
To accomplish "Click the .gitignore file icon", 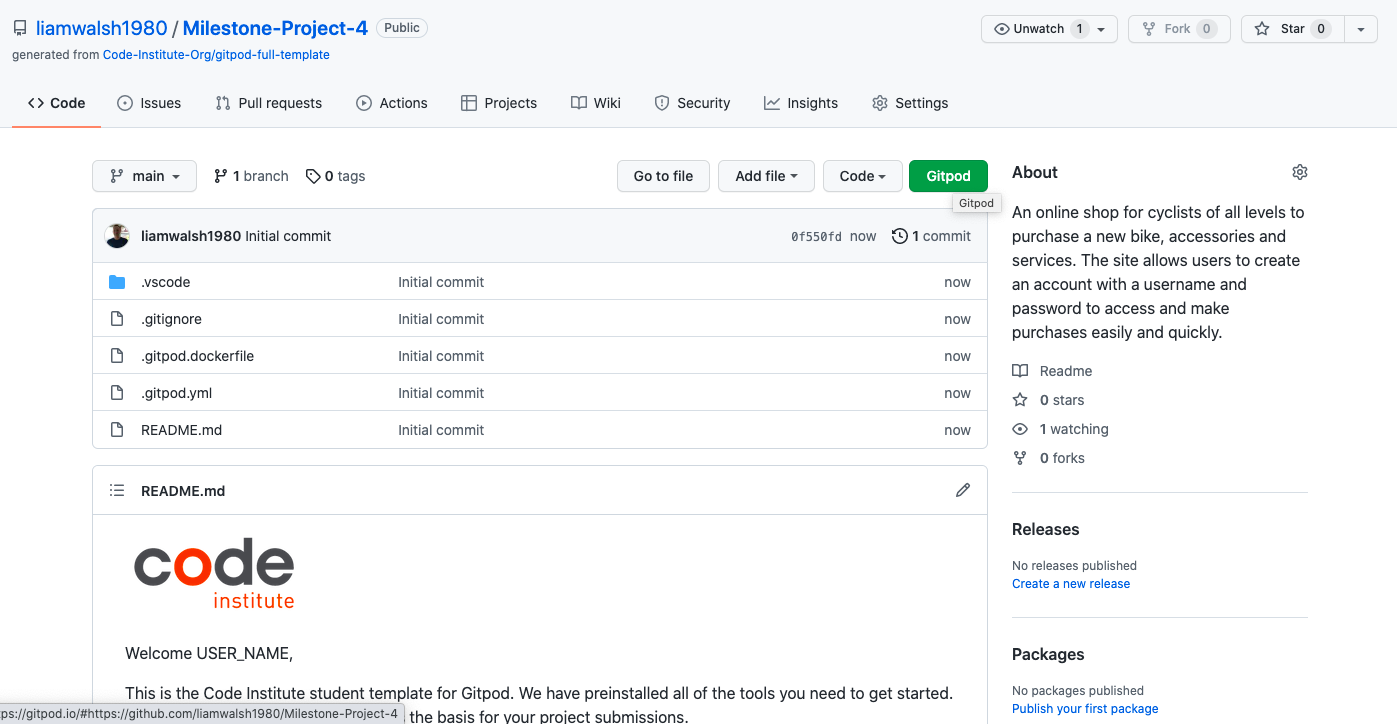I will pyautogui.click(x=117, y=319).
